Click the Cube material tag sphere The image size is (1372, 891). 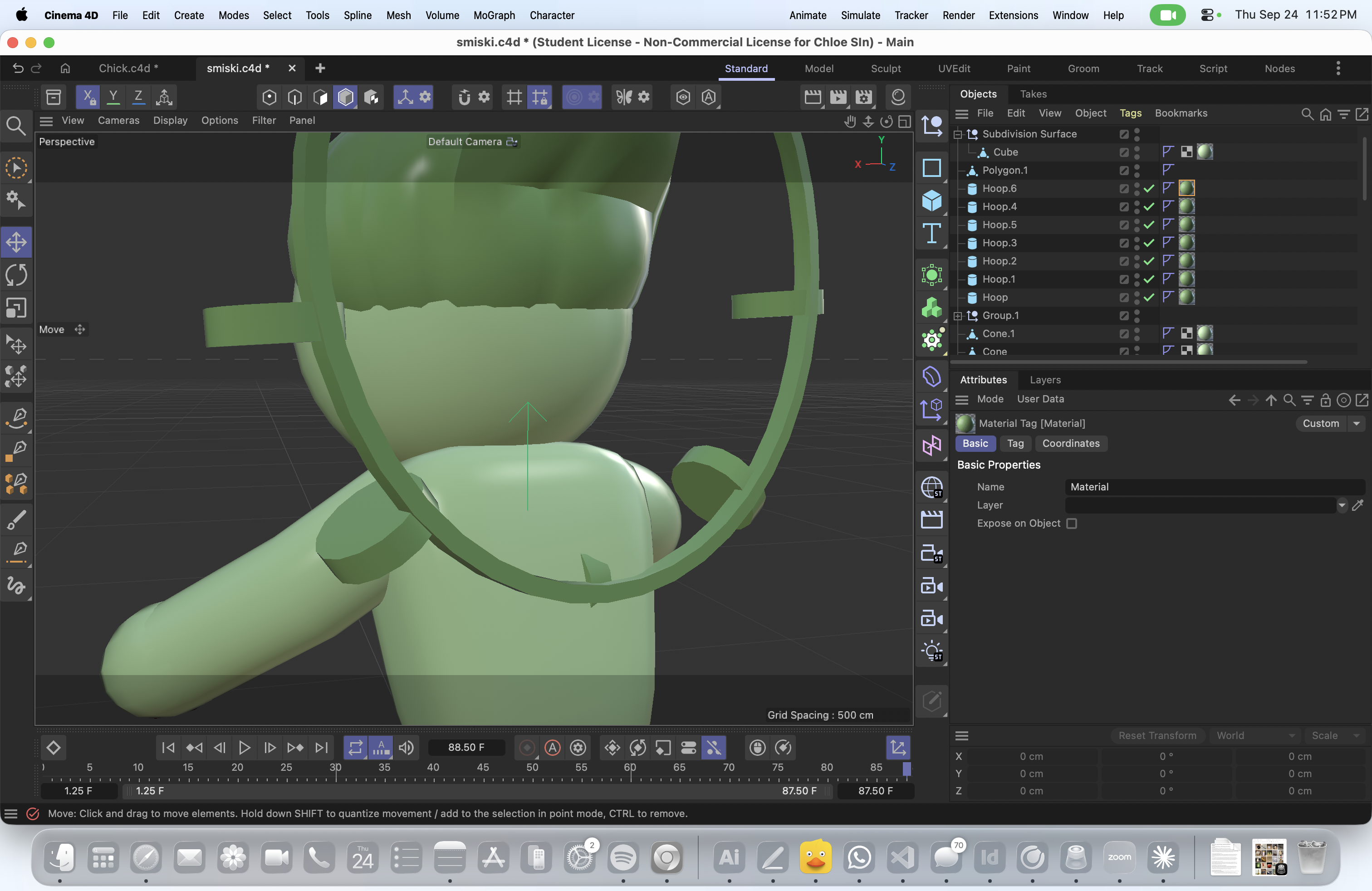click(1204, 152)
